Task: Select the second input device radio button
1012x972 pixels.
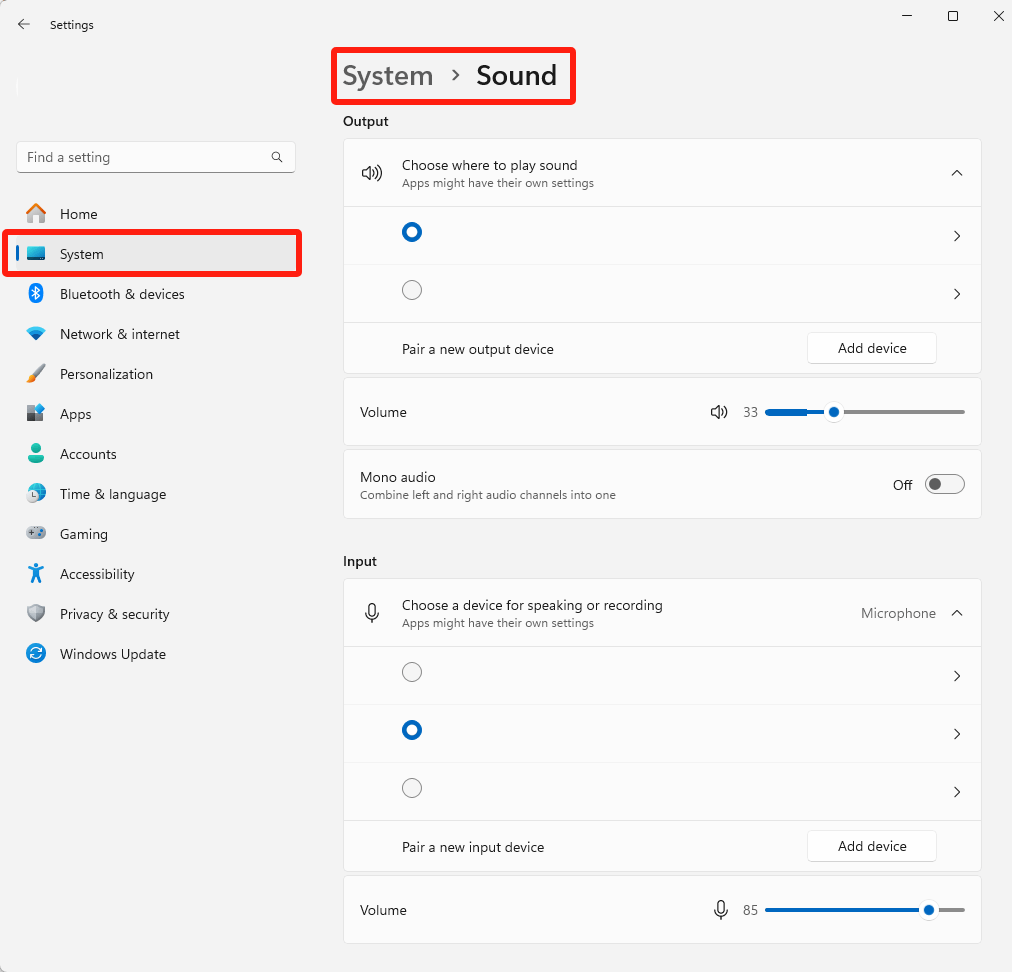Action: pyautogui.click(x=412, y=731)
